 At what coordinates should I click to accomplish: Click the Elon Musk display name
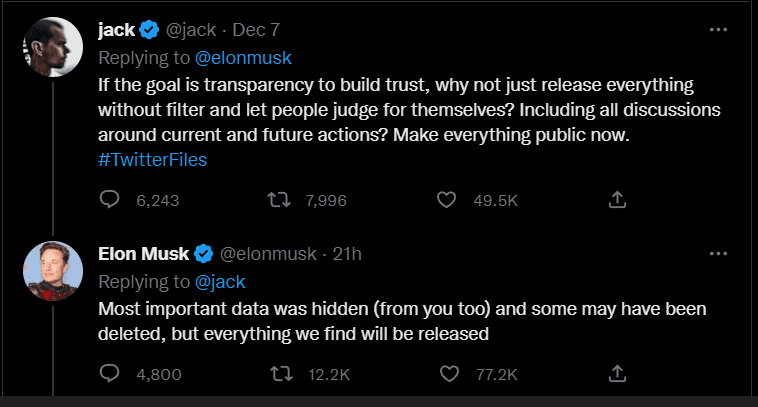pos(143,254)
